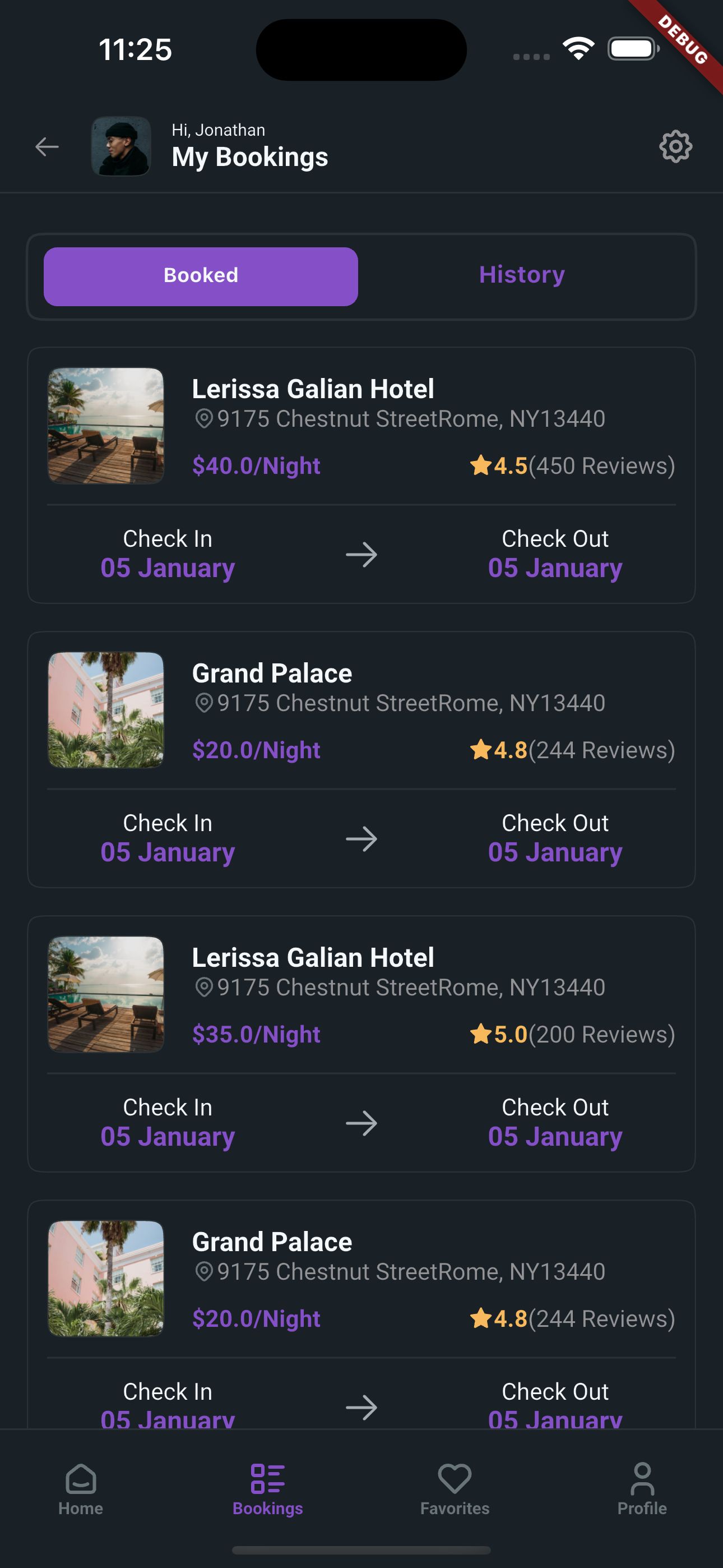This screenshot has height=1568, width=723.
Task: Open first Lerissa Galian Hotel thumbnail
Action: point(106,426)
